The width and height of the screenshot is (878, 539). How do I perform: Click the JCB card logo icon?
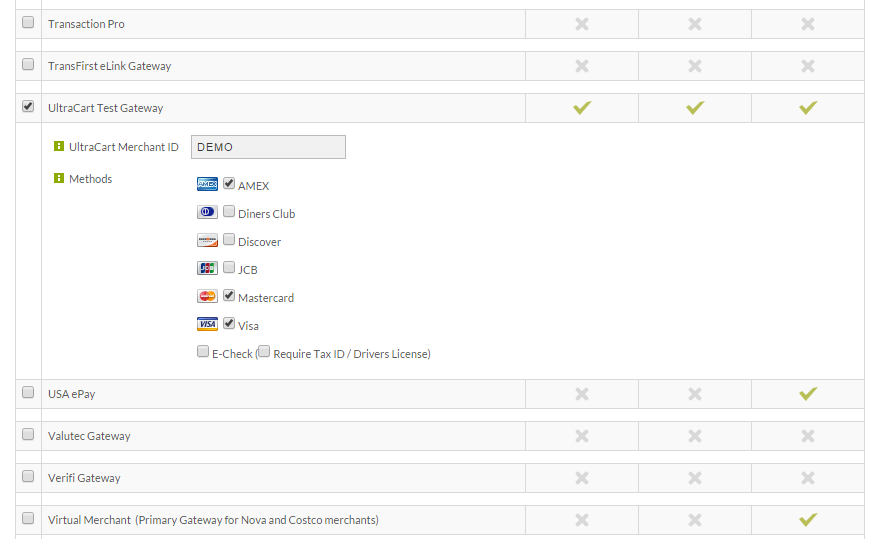(x=207, y=268)
